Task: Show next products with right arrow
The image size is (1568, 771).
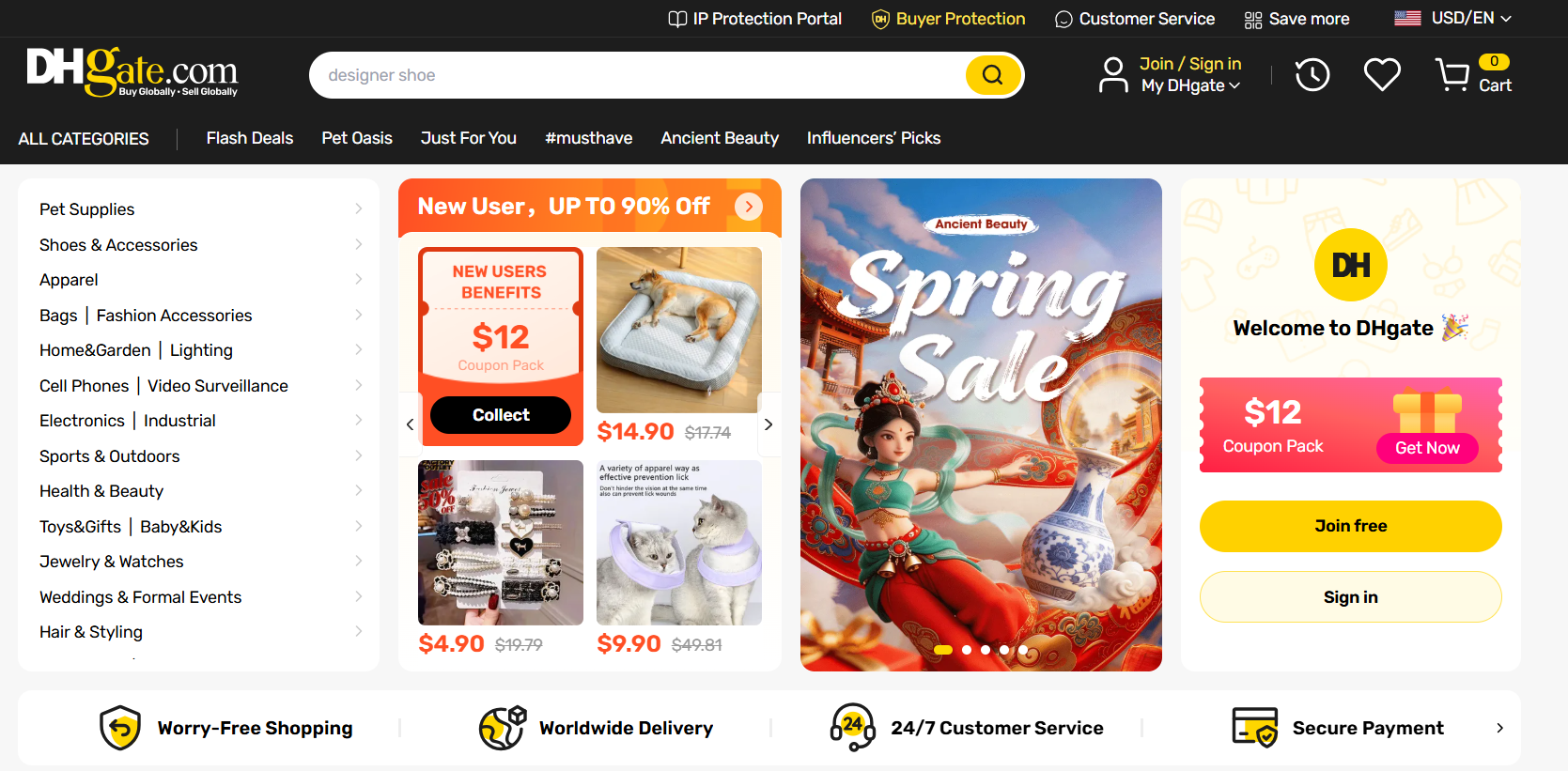Action: click(x=768, y=424)
